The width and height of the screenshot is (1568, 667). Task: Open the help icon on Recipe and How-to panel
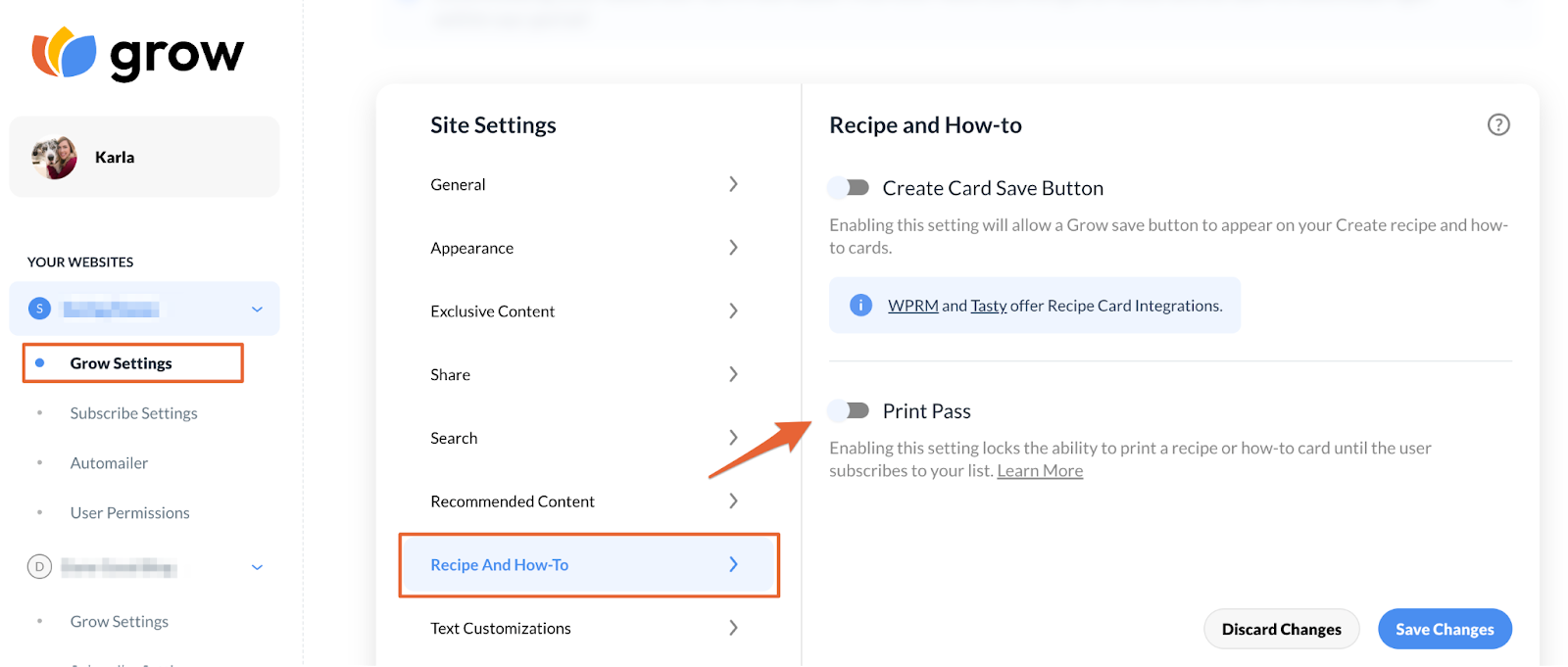pyautogui.click(x=1498, y=124)
